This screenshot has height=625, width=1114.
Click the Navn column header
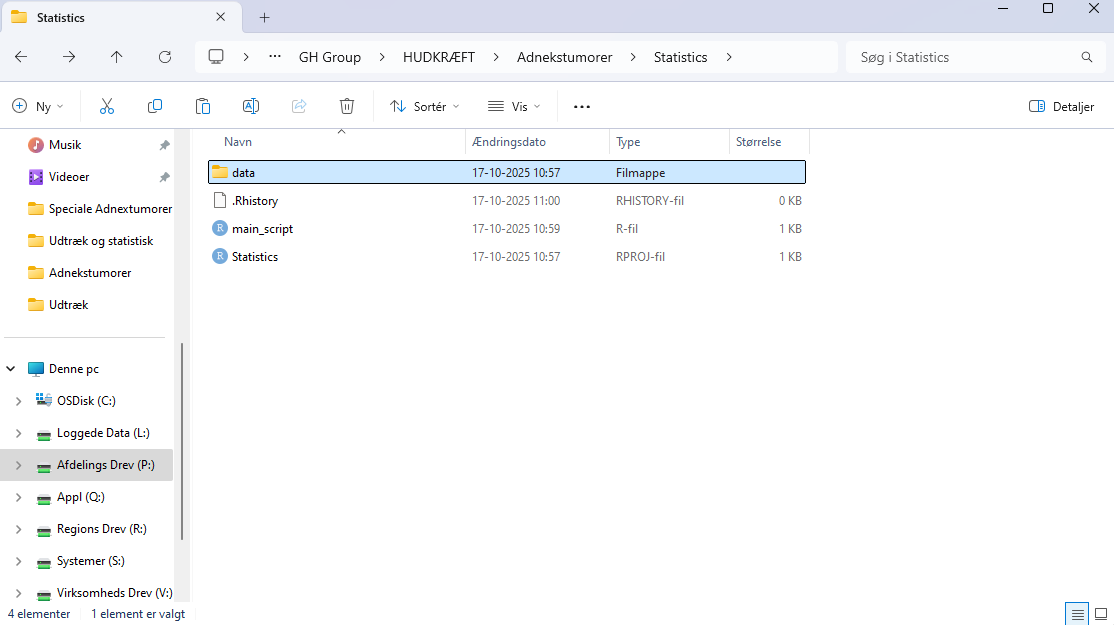pyautogui.click(x=238, y=142)
